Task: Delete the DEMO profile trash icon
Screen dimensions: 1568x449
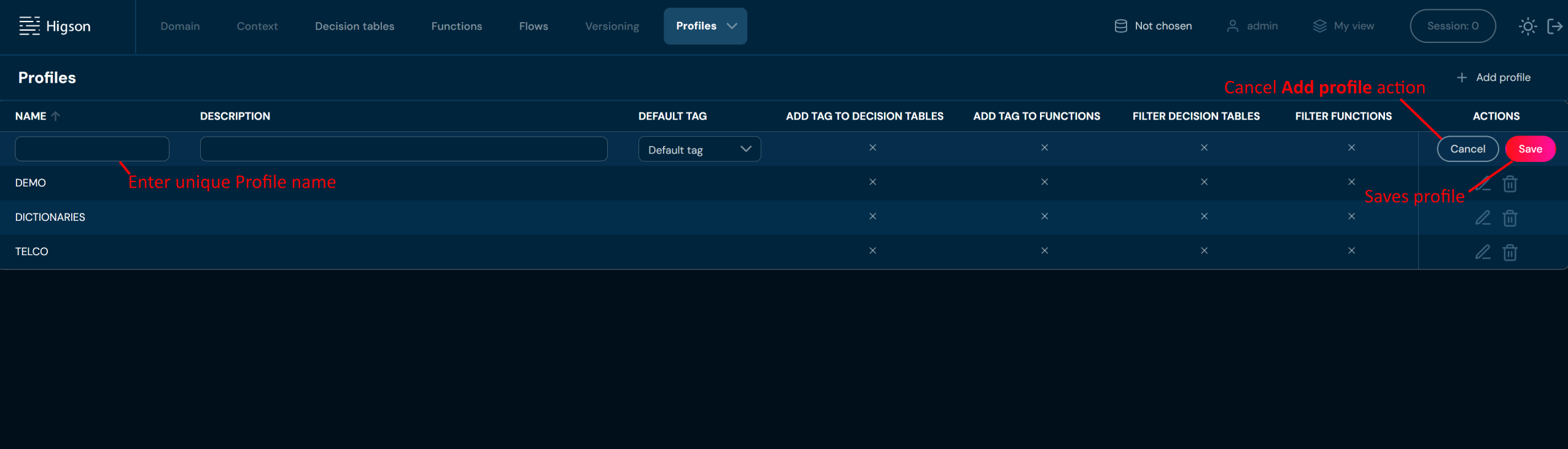Action: point(1510,184)
